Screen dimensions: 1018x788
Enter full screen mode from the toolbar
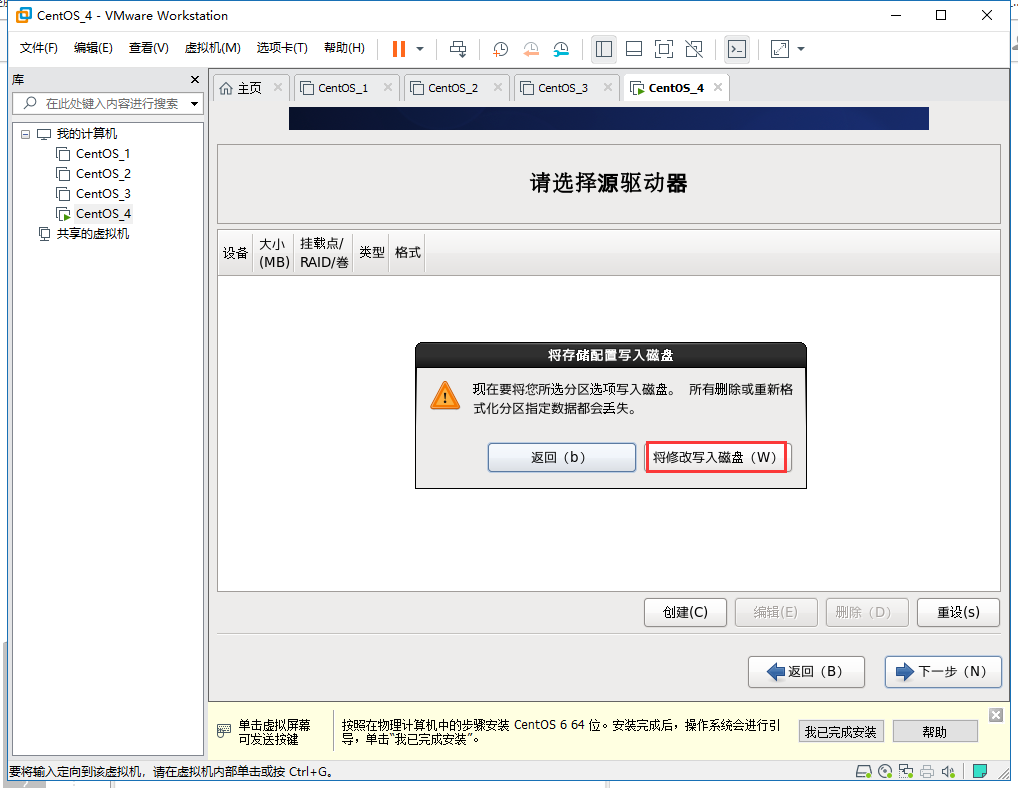pyautogui.click(x=664, y=49)
